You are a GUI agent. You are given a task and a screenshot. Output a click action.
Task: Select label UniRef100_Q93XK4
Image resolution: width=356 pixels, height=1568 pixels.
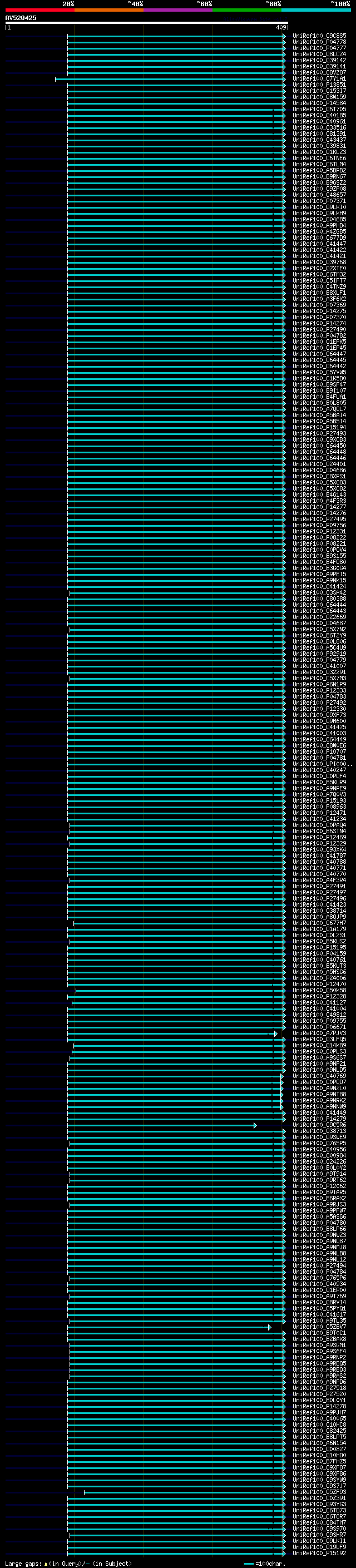click(x=319, y=849)
